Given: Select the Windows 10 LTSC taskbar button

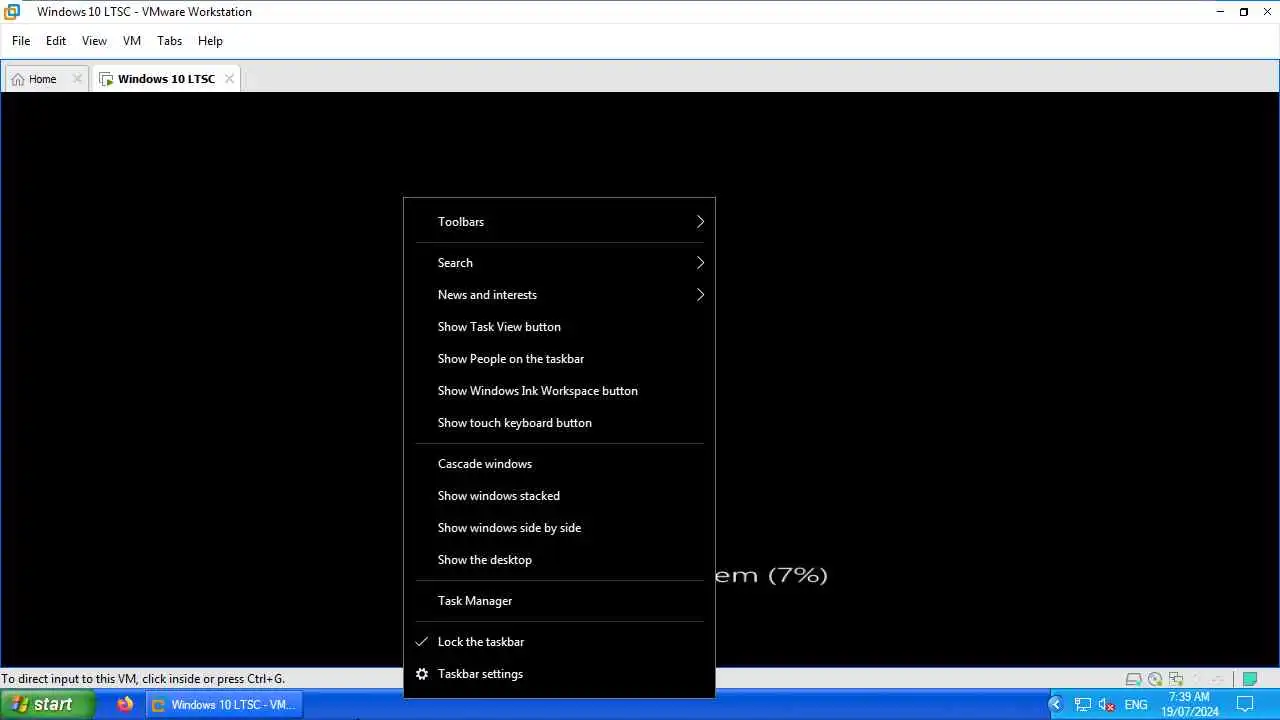Looking at the screenshot, I should pyautogui.click(x=225, y=704).
